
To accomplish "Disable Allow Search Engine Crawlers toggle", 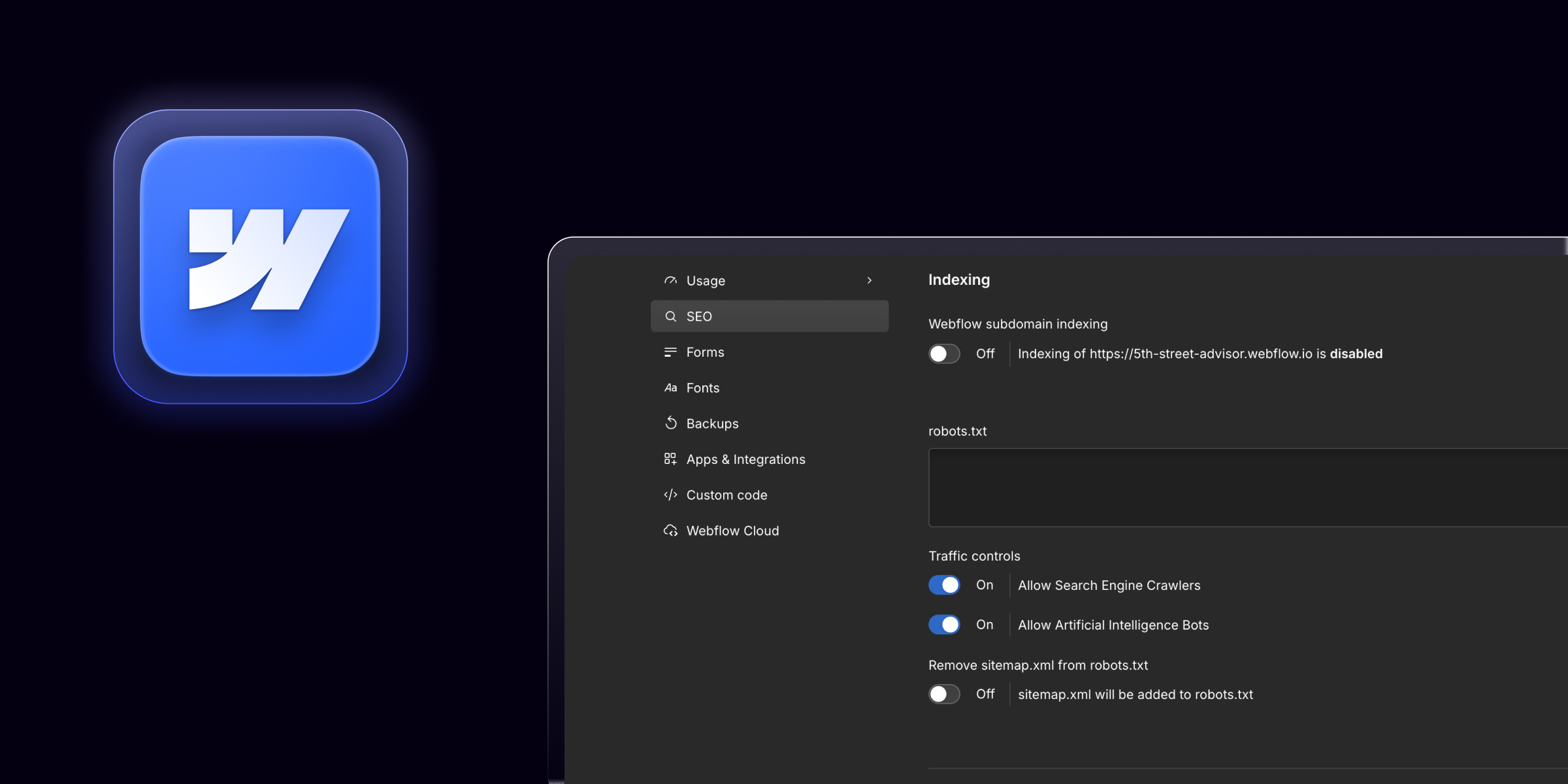I will click(x=944, y=585).
